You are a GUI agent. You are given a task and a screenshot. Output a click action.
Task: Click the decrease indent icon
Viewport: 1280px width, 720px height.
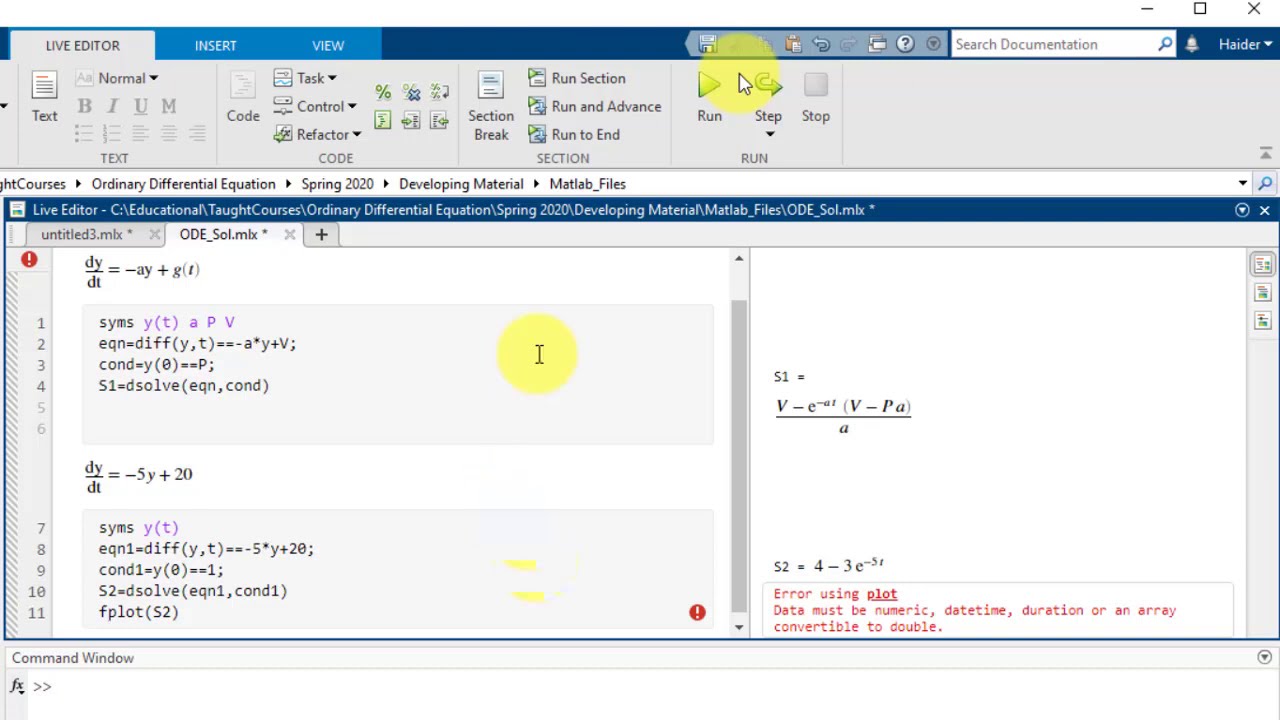pos(439,120)
